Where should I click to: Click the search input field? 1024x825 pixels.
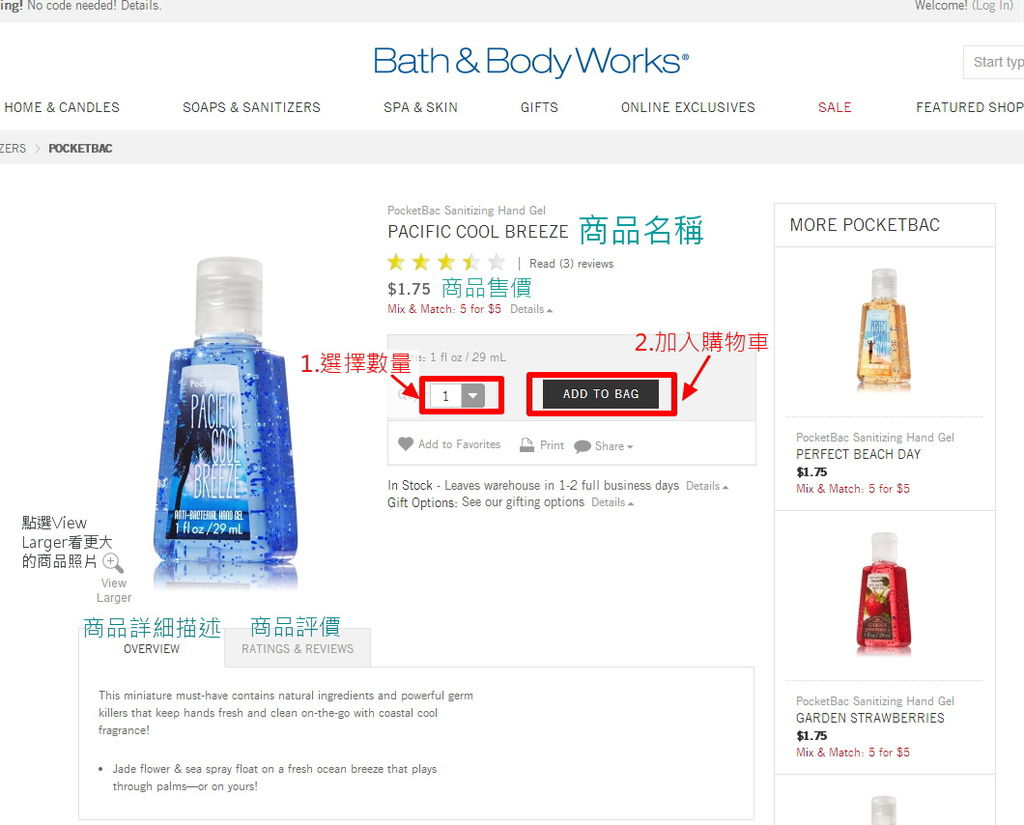[993, 62]
